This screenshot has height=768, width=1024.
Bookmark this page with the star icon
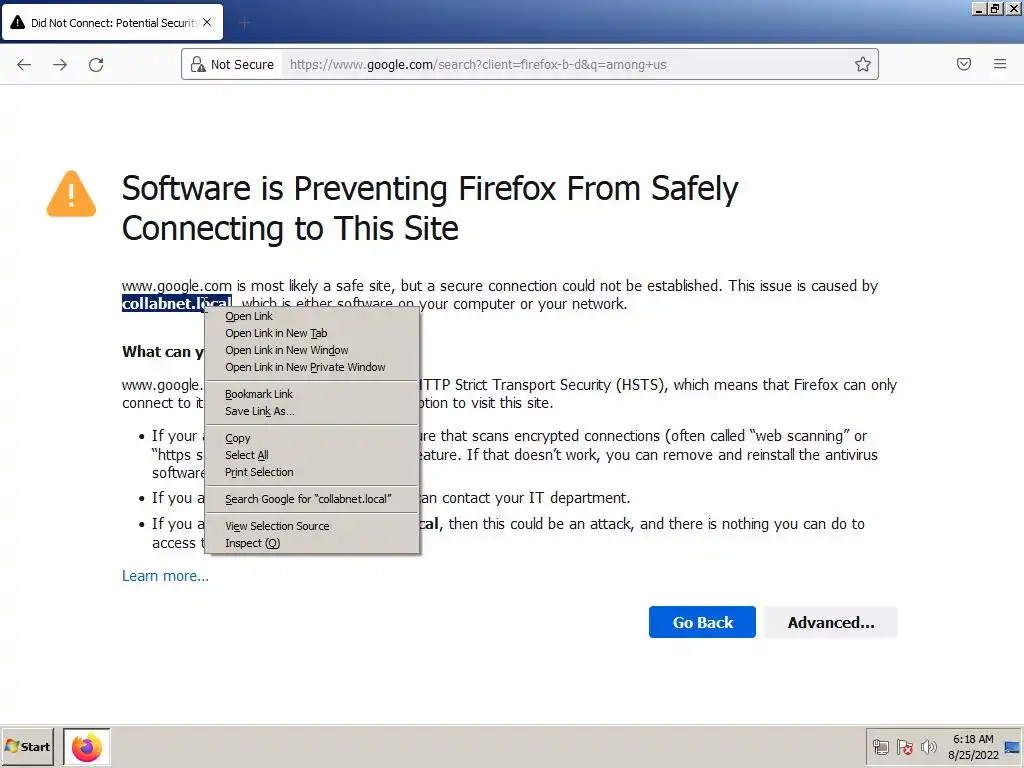point(863,64)
